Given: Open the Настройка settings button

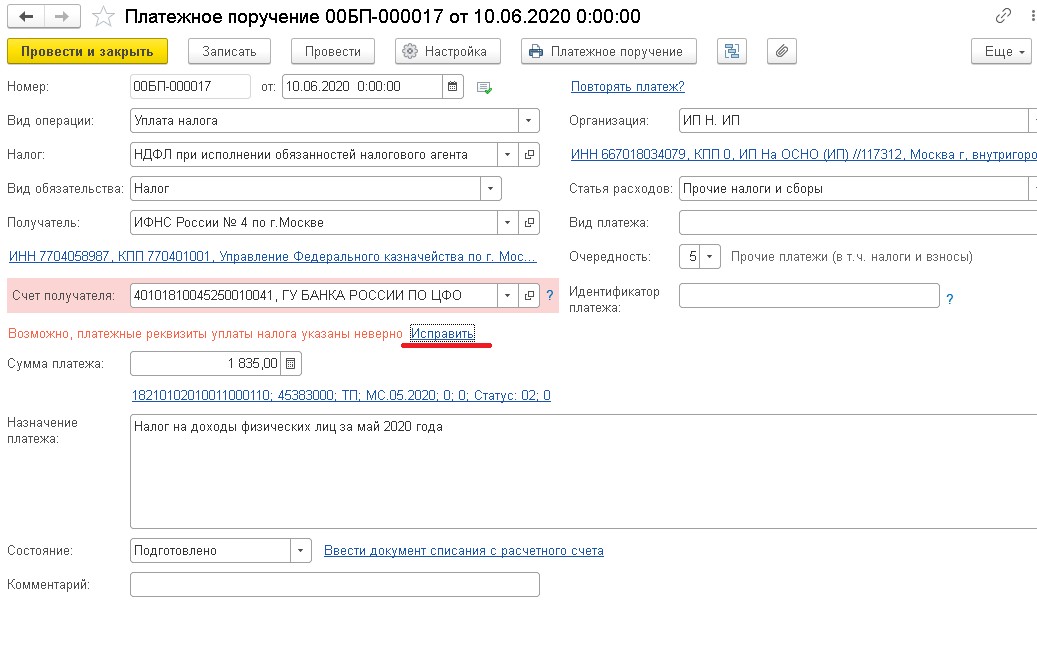Looking at the screenshot, I should pos(448,51).
